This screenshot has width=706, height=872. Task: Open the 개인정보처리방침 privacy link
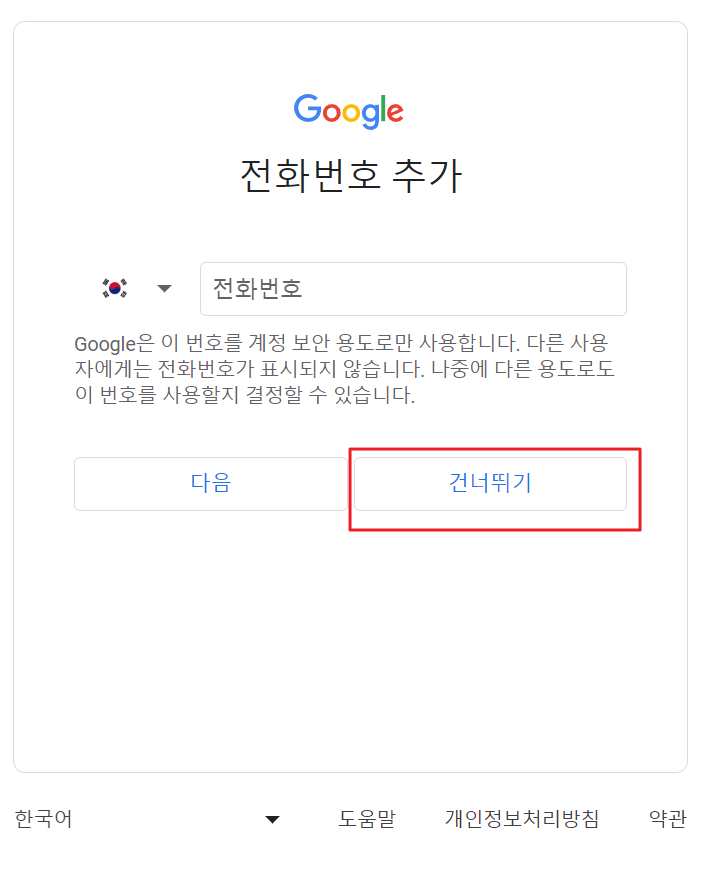click(522, 818)
